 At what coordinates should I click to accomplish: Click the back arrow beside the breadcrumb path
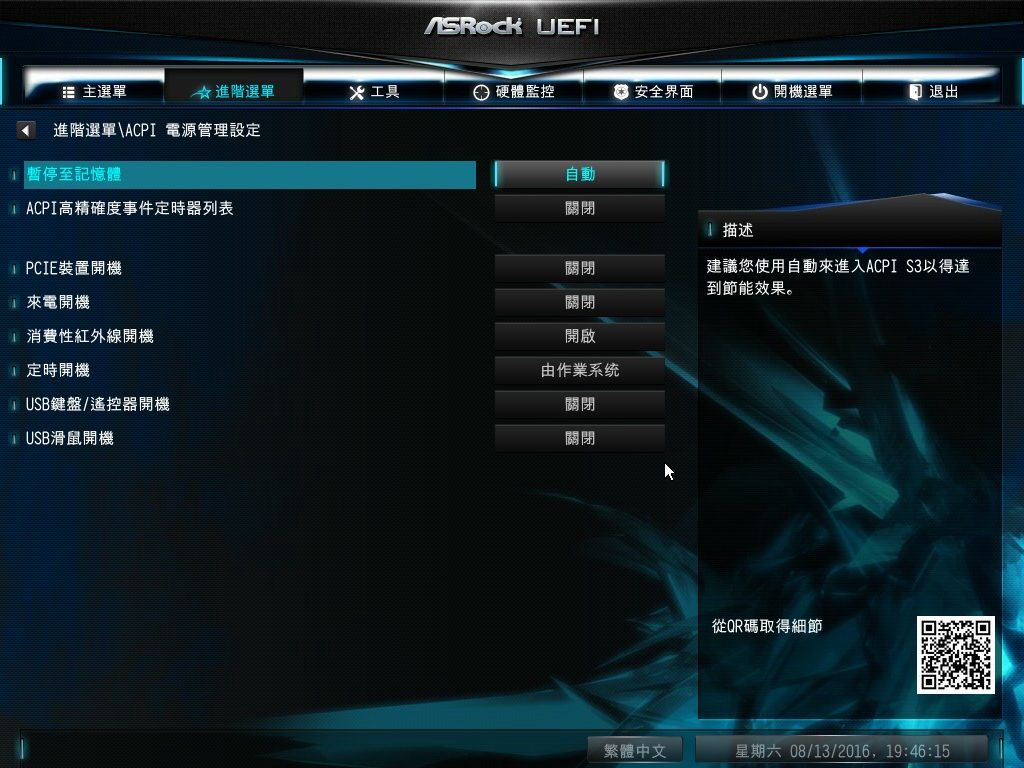[25, 130]
